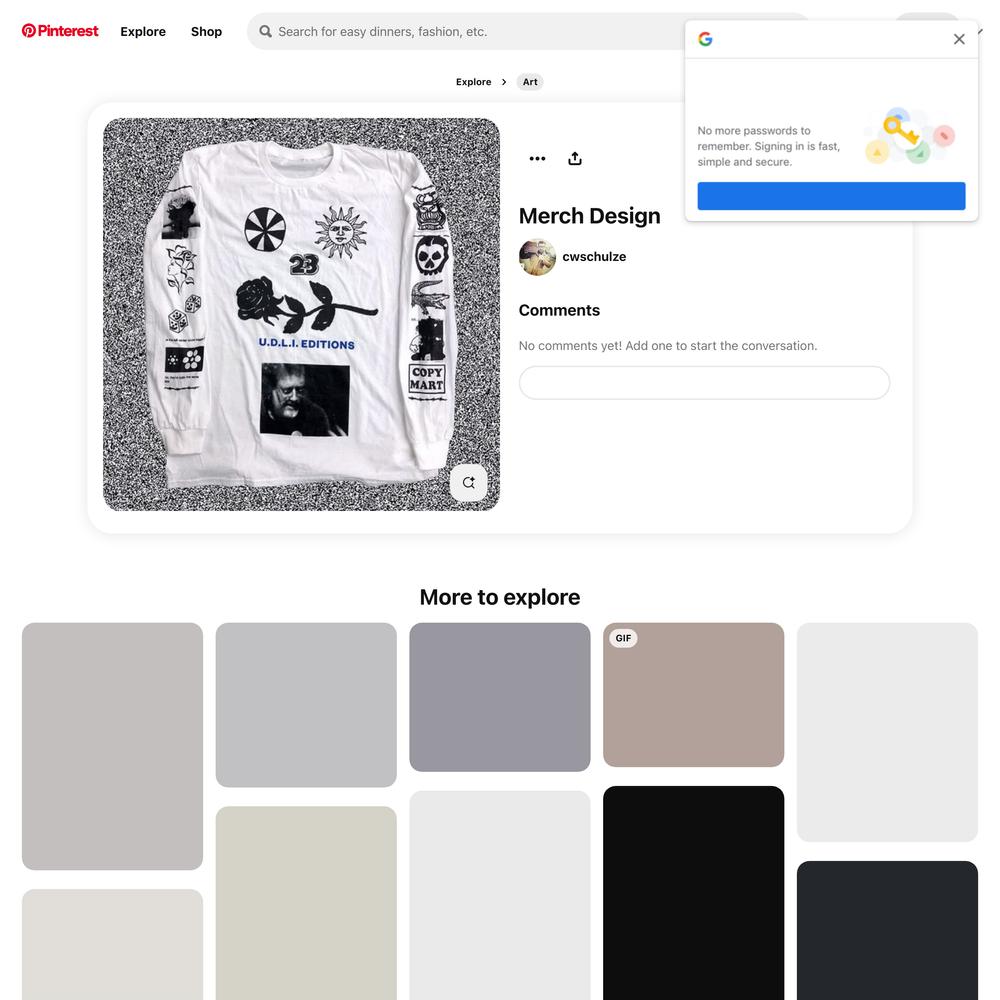
Task: Click the search magnifier icon
Action: (x=265, y=31)
